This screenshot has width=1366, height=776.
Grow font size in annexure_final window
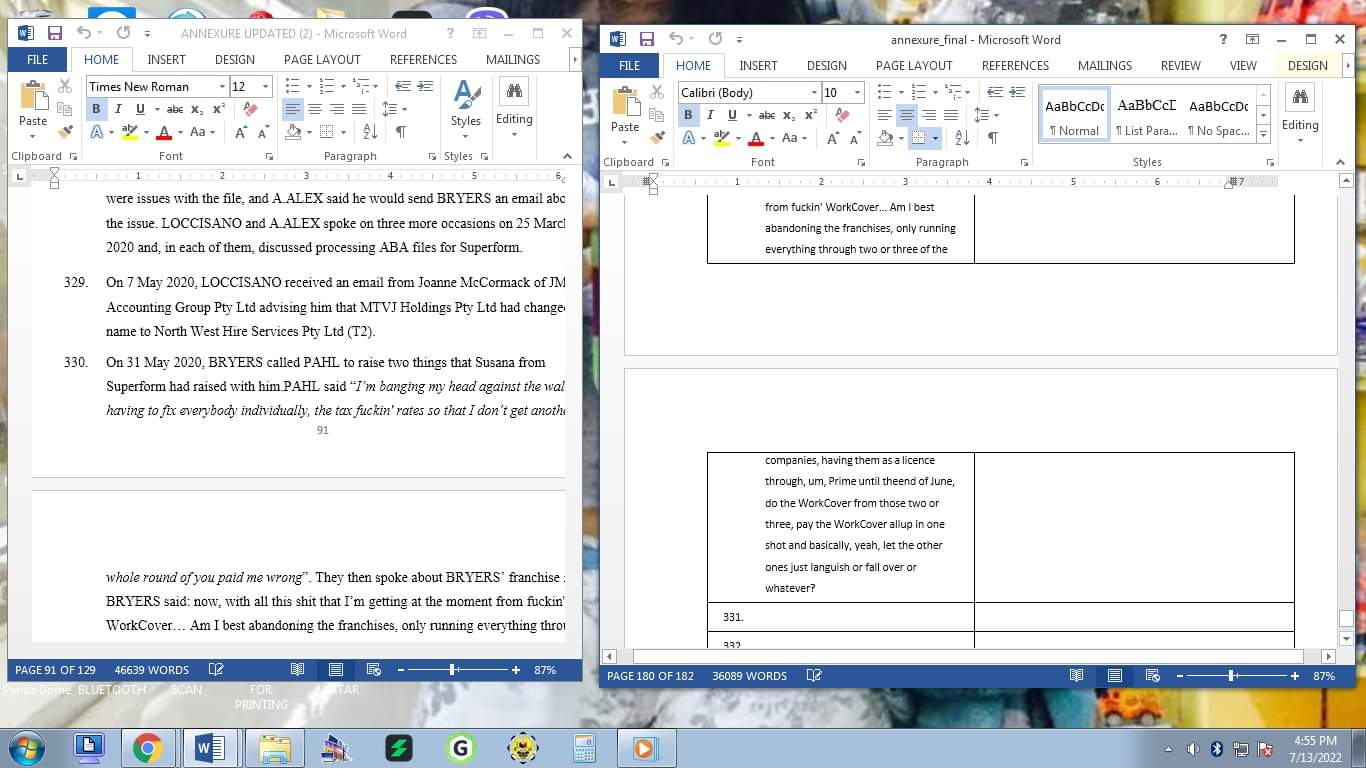[833, 138]
